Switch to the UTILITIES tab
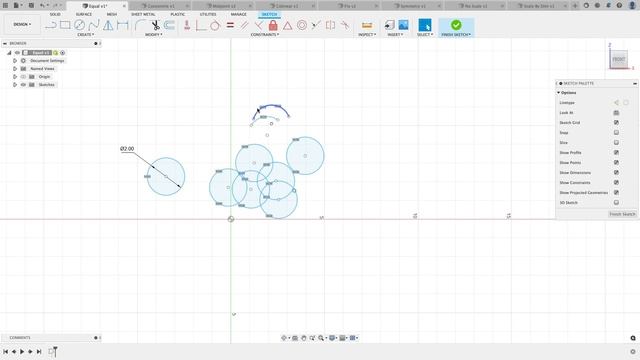Viewport: 640px width, 360px height. click(x=208, y=14)
